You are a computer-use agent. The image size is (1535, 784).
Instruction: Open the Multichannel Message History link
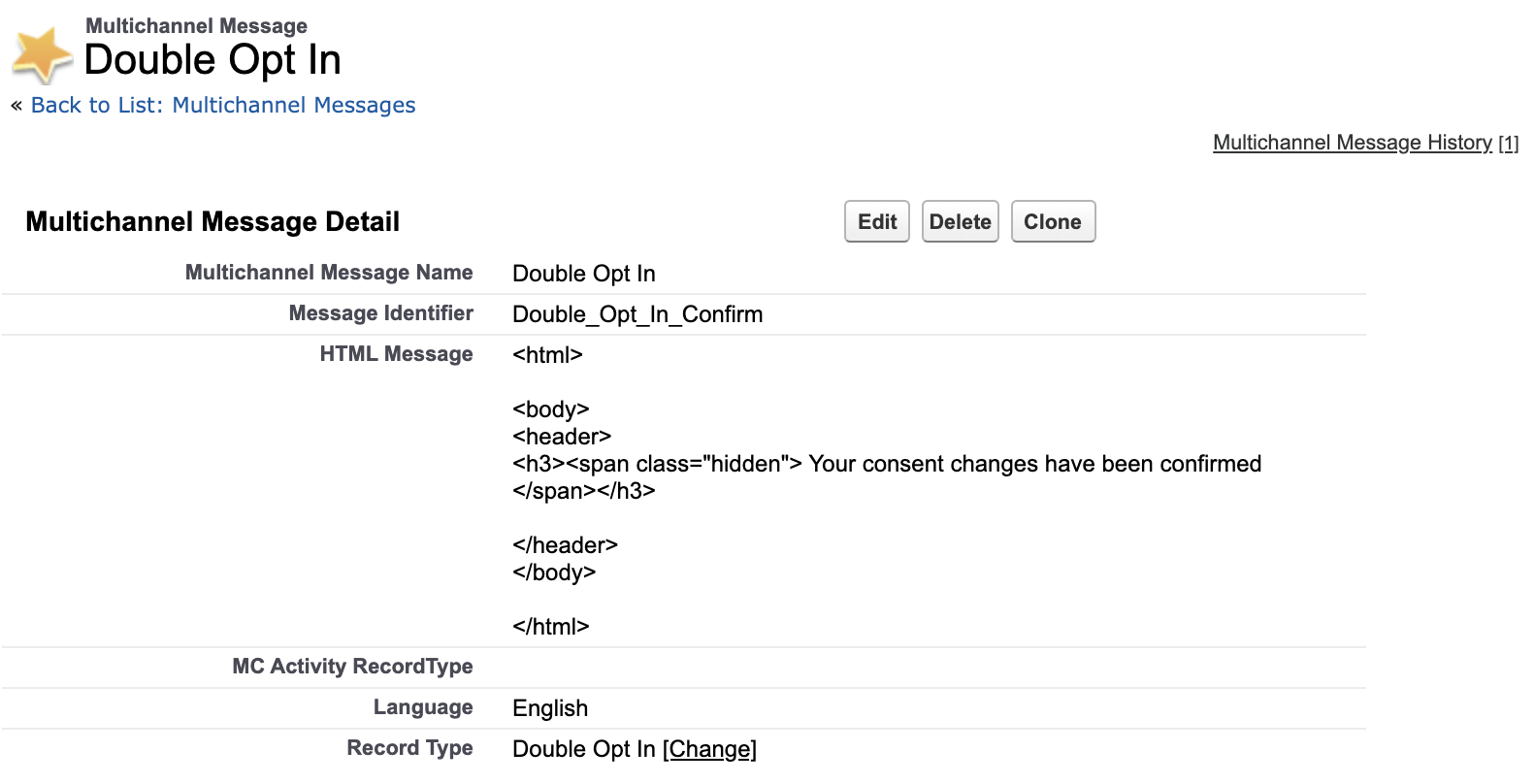(1352, 143)
